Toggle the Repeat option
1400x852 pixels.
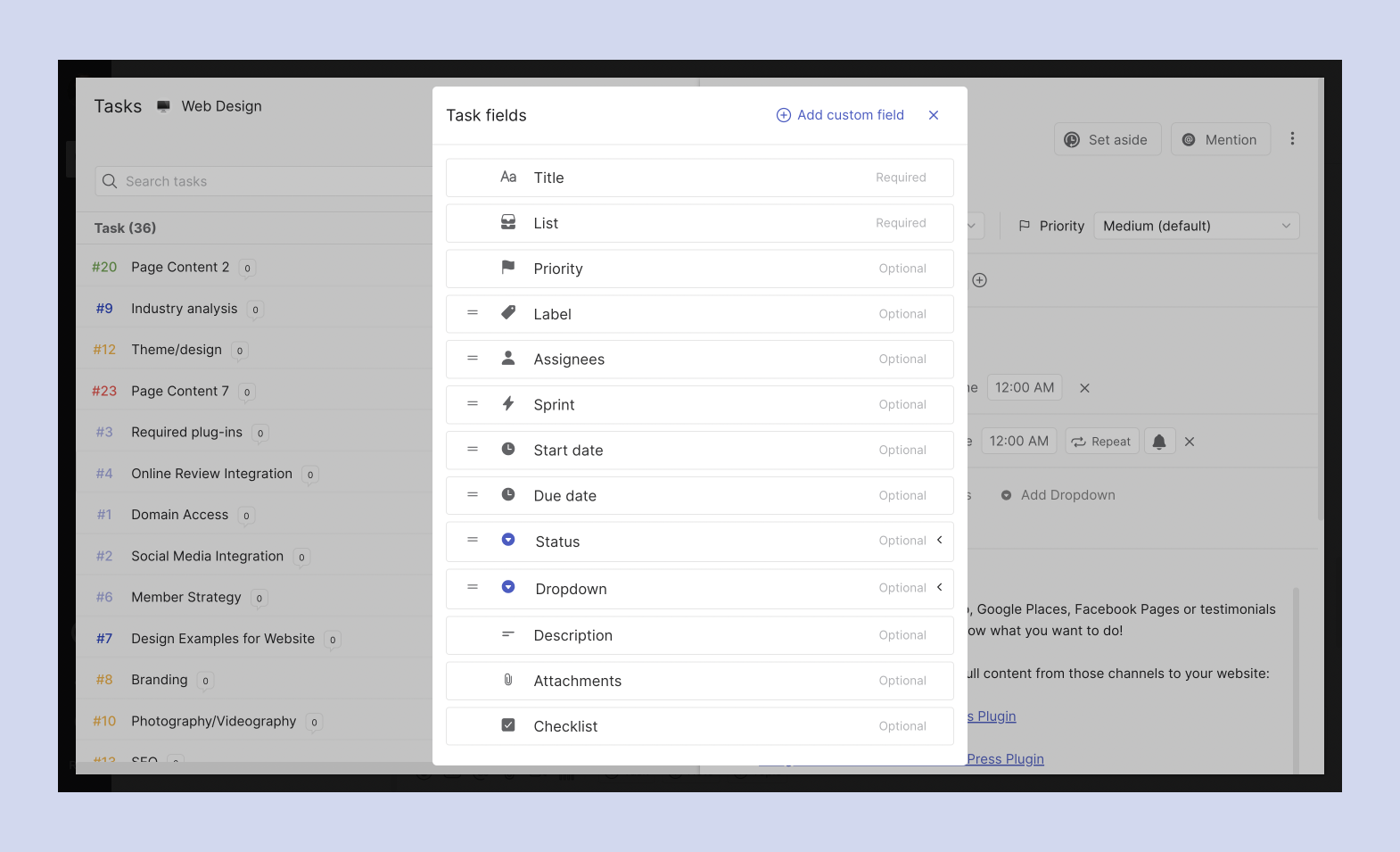1101,442
